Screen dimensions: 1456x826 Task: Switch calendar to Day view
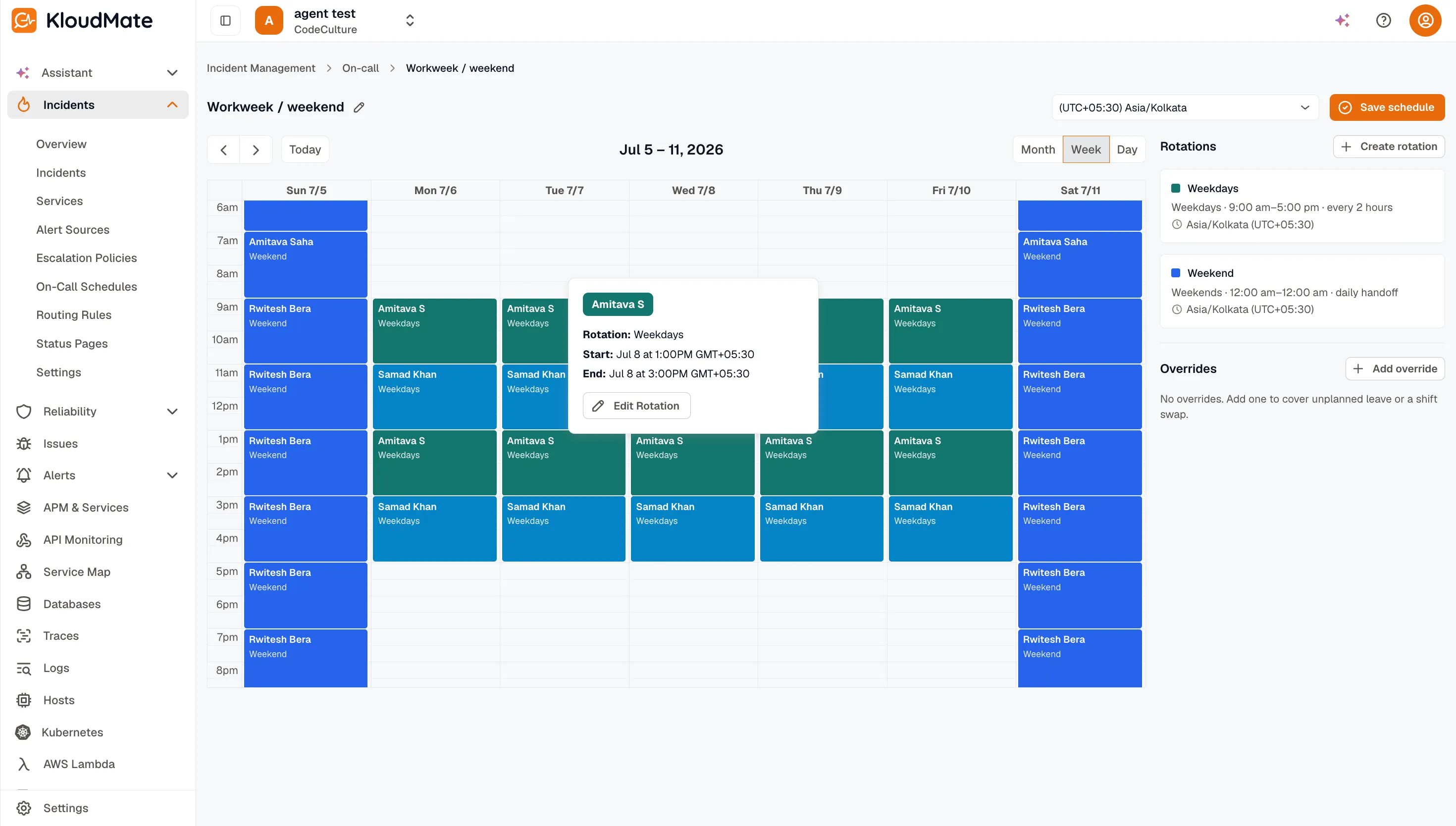(x=1127, y=150)
